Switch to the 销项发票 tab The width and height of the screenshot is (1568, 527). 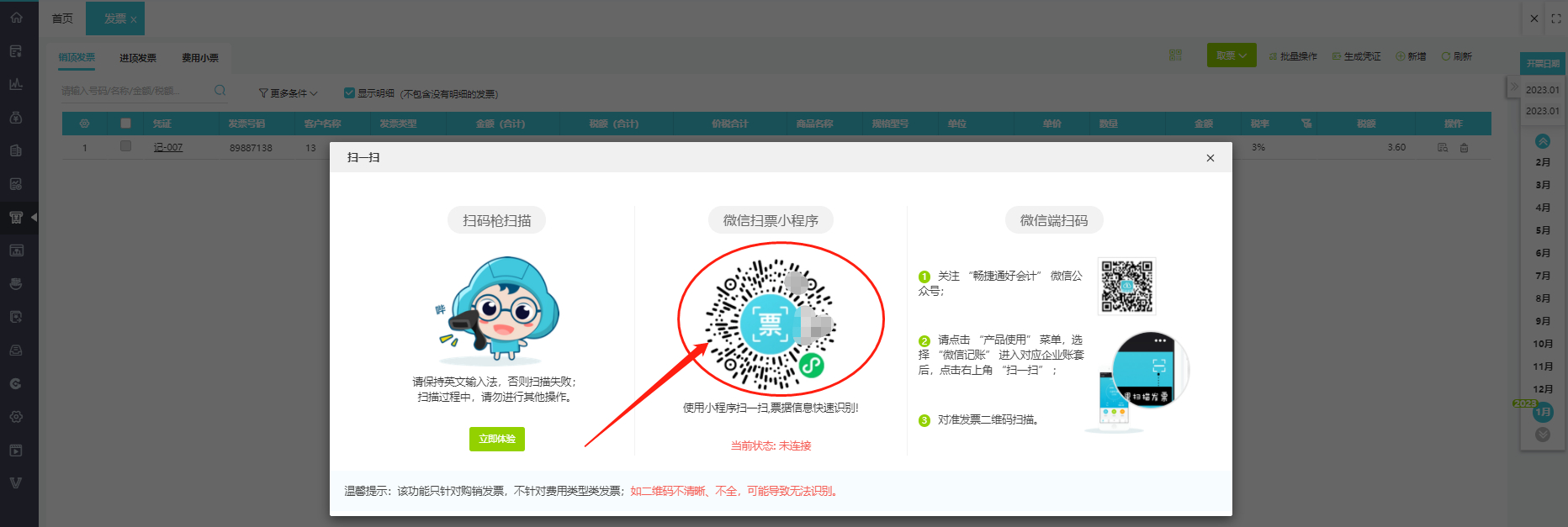coord(77,57)
